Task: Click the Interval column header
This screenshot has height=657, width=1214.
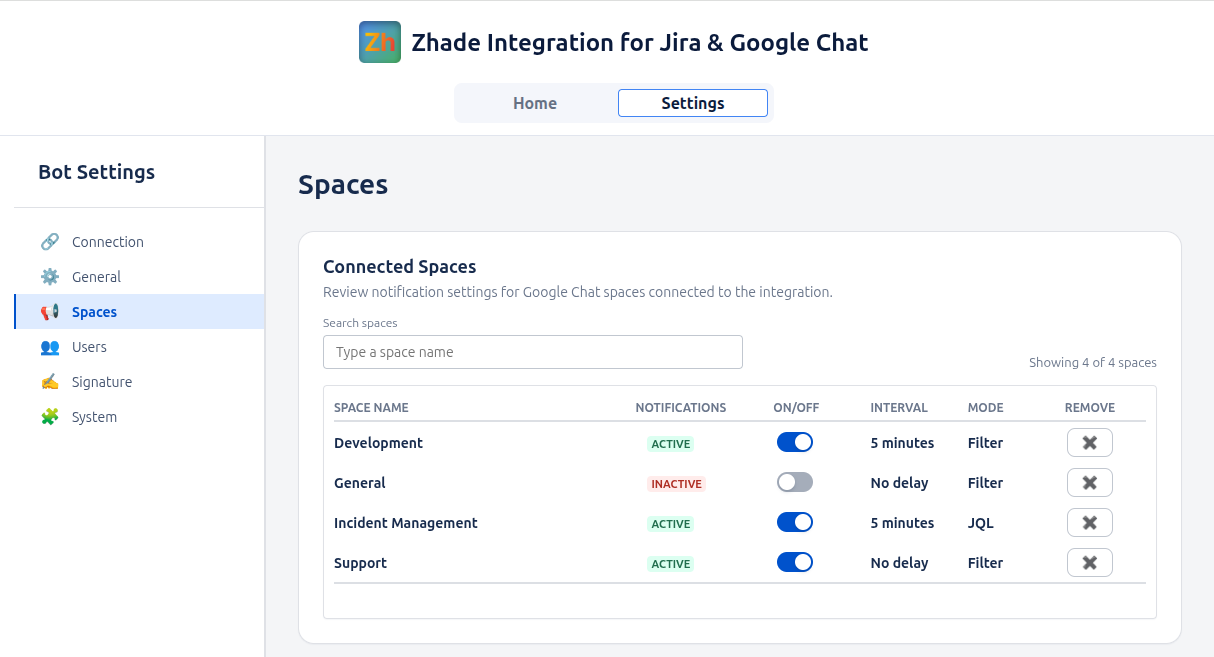Action: click(x=899, y=408)
